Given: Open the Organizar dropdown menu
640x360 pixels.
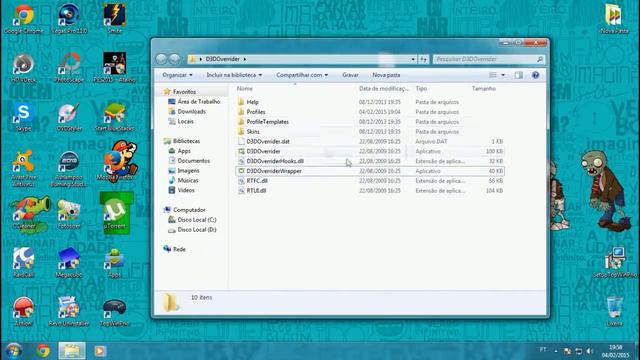Looking at the screenshot, I should click(177, 75).
